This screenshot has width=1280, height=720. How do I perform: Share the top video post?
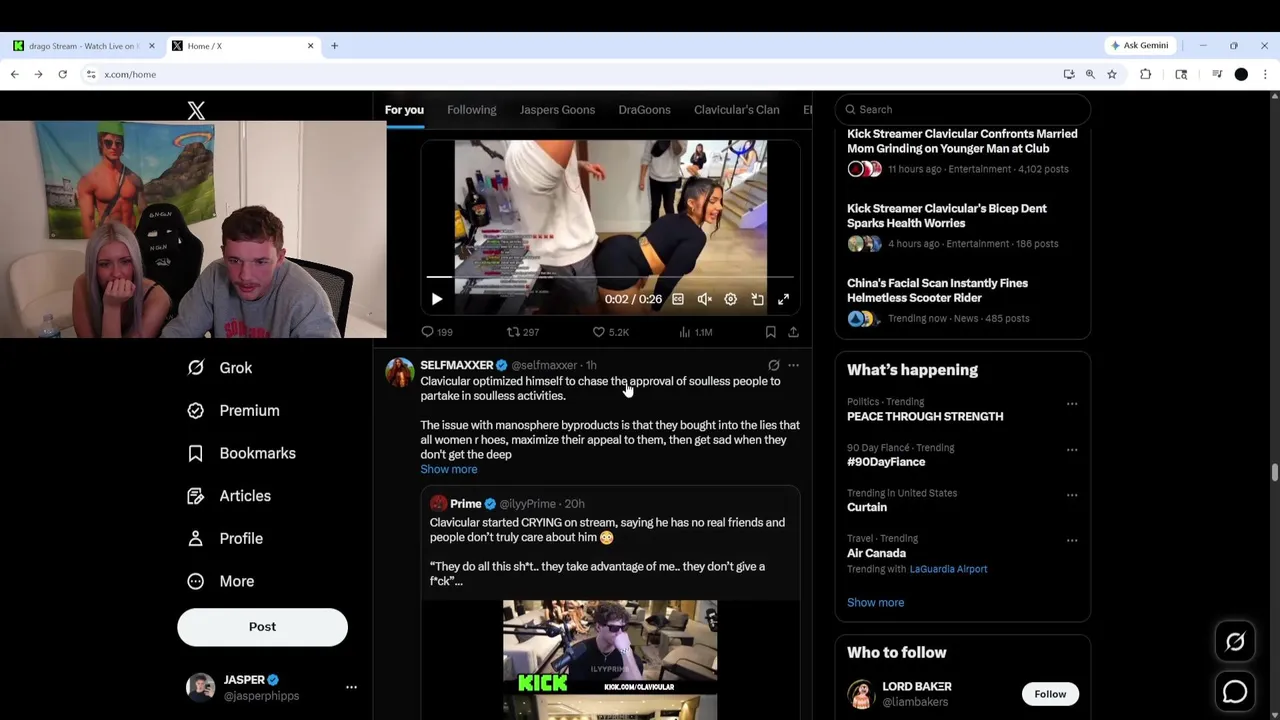(793, 332)
